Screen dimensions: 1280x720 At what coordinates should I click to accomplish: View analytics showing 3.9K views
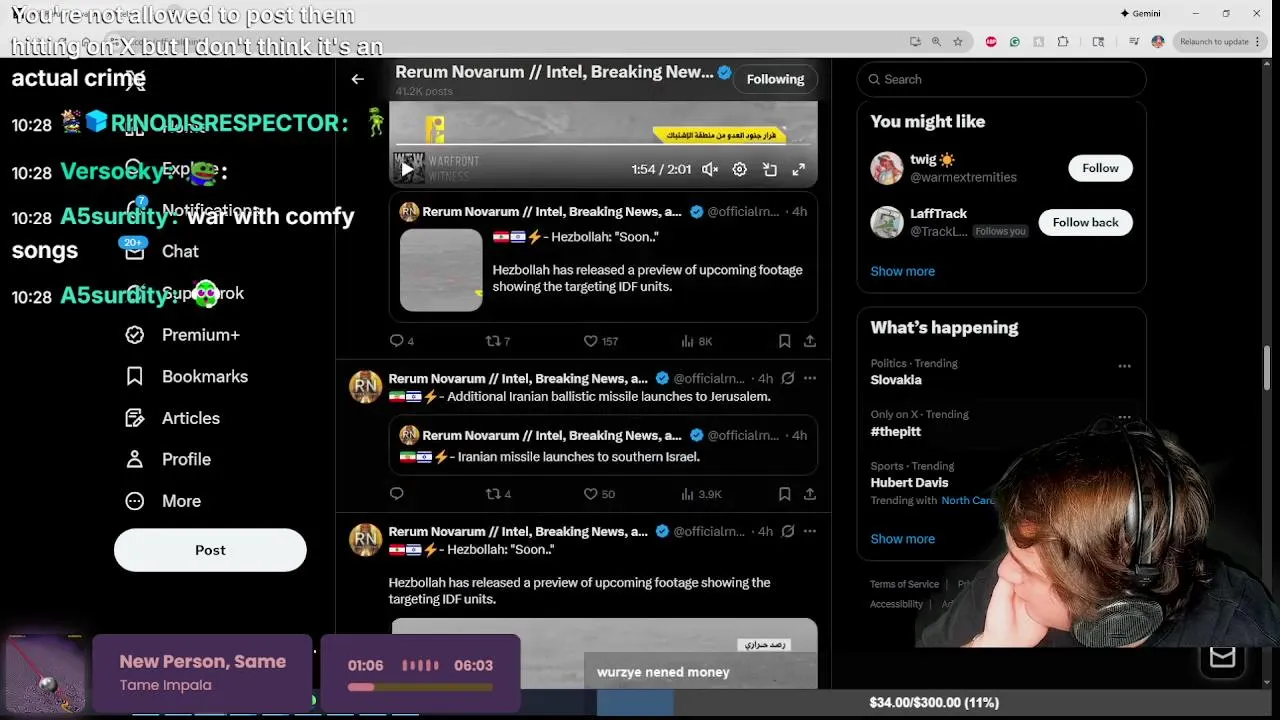click(701, 494)
